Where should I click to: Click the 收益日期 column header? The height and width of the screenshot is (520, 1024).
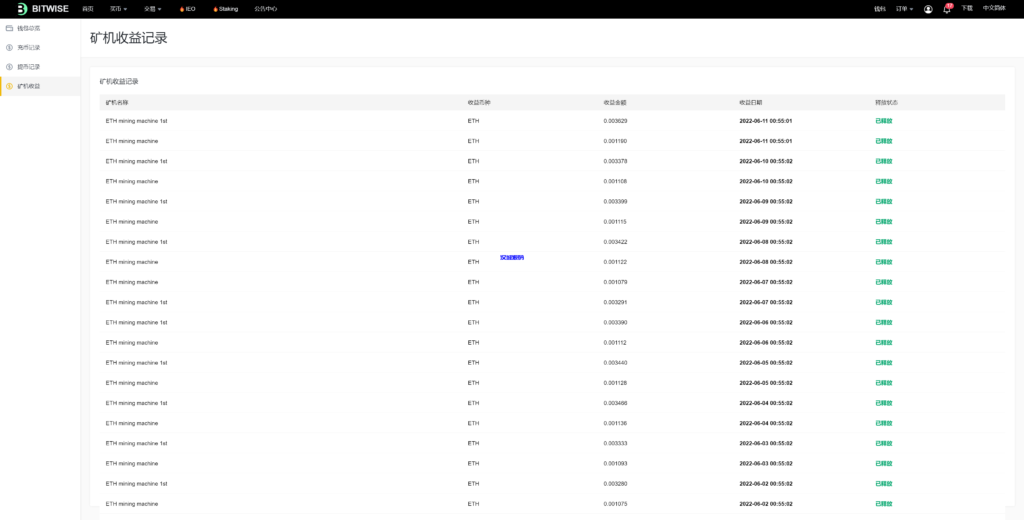coord(750,102)
